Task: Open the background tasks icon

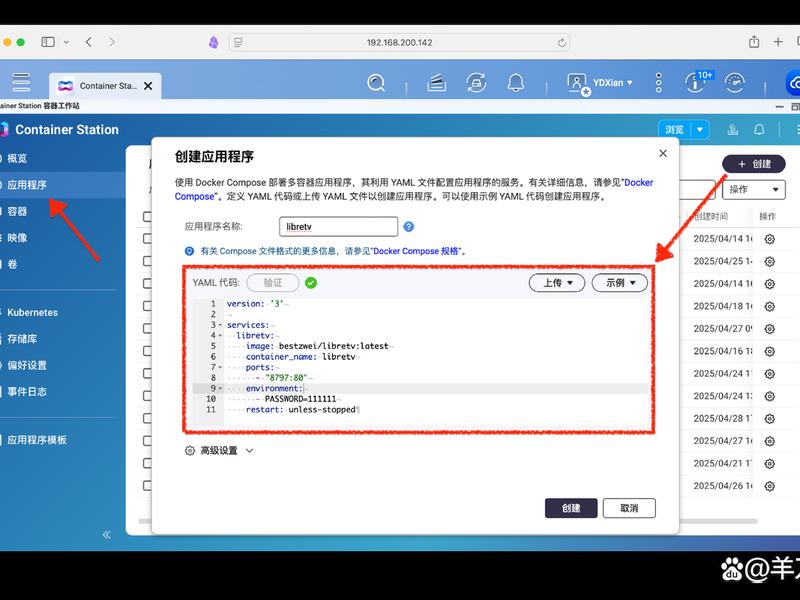Action: click(436, 83)
